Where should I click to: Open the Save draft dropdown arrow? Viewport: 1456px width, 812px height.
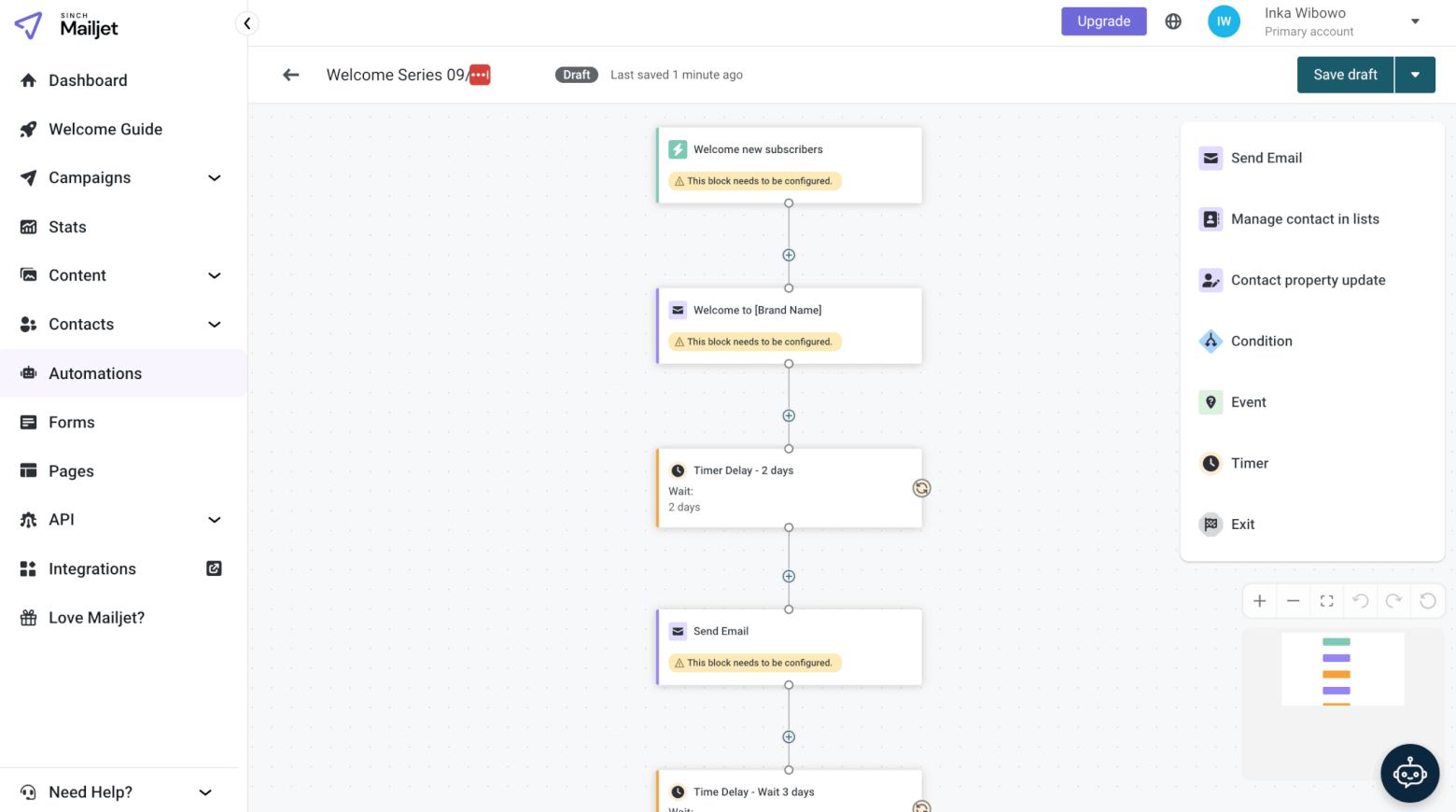click(1415, 75)
